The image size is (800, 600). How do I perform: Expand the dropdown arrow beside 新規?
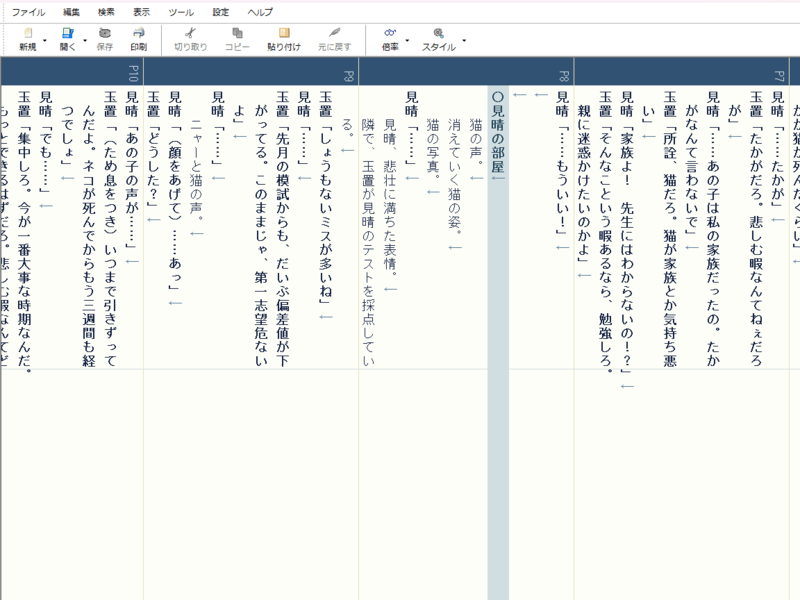pos(45,41)
